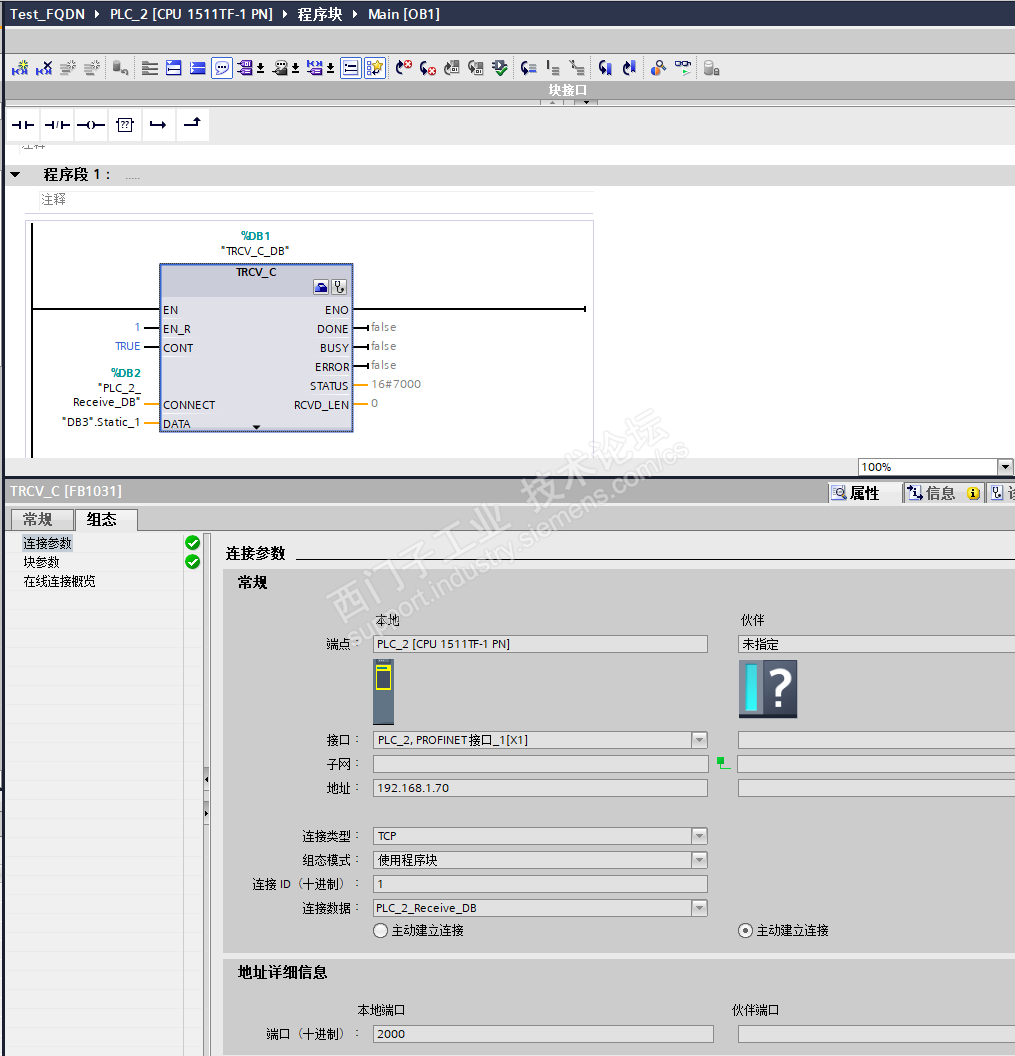Switch to the 常规 tab
The image size is (1015, 1056).
pyautogui.click(x=42, y=519)
